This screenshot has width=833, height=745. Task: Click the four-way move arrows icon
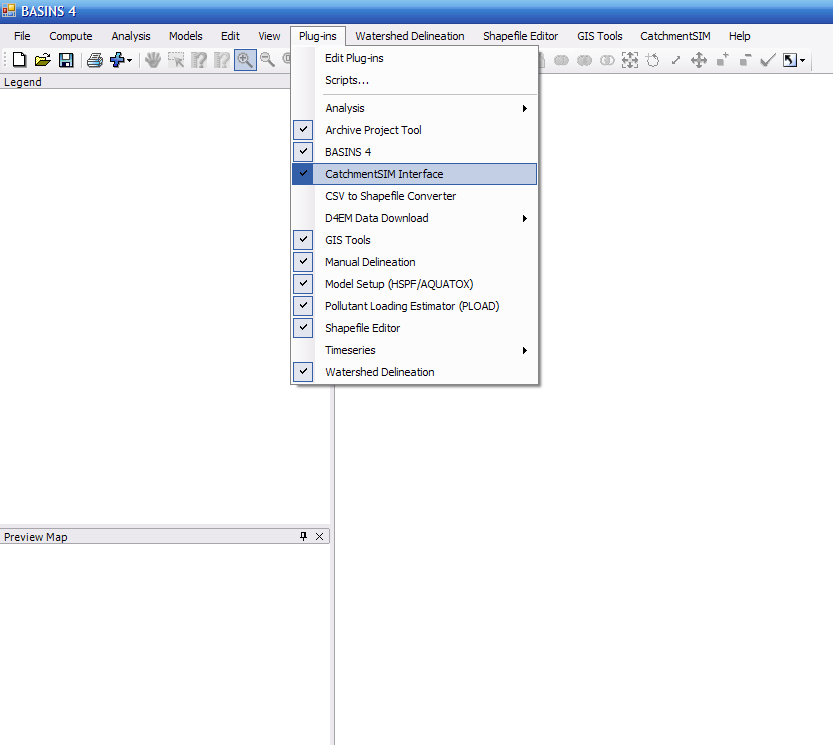pyautogui.click(x=699, y=60)
